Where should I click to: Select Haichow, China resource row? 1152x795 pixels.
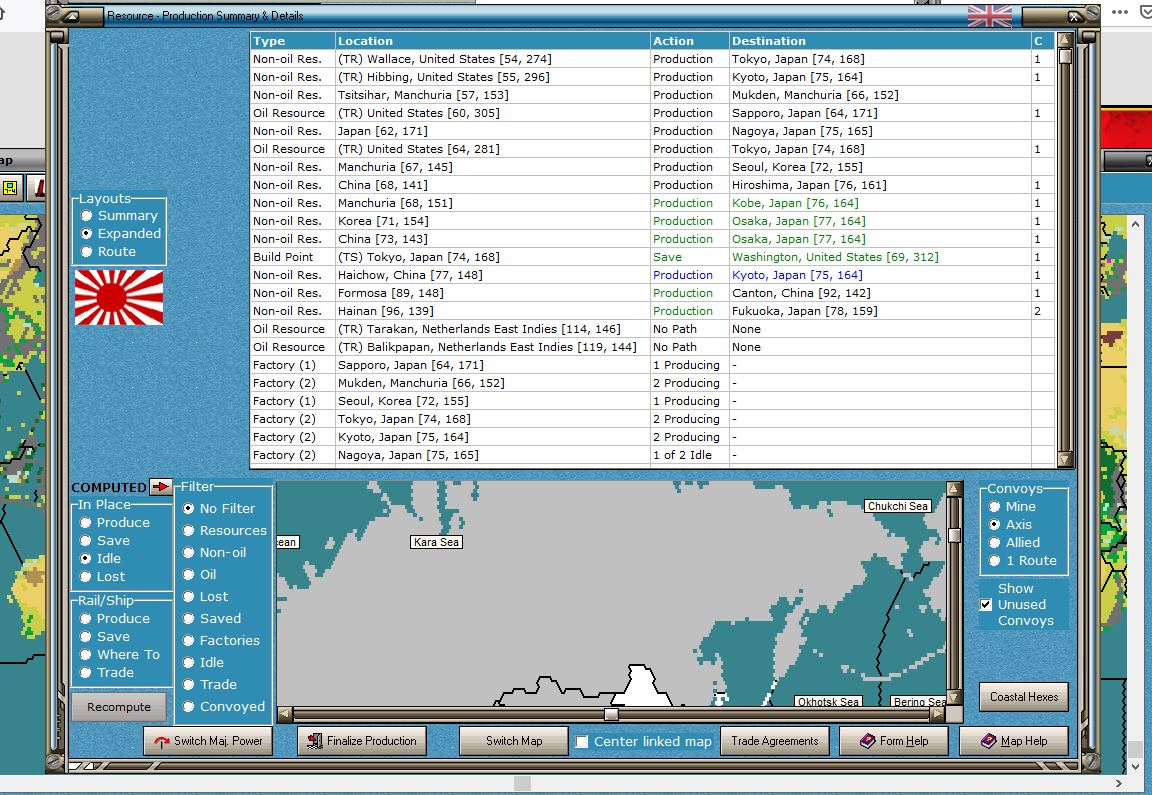652,275
